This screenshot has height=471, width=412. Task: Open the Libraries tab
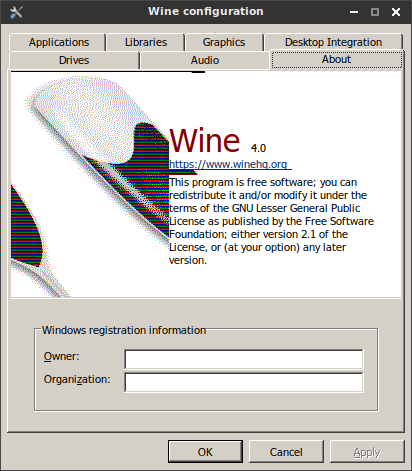tap(146, 42)
